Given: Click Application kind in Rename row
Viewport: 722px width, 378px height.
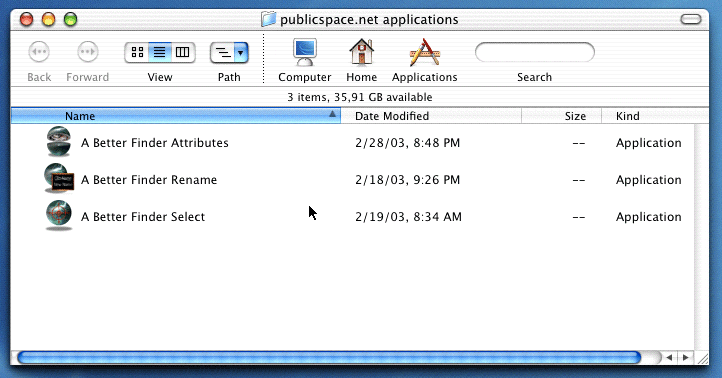Looking at the screenshot, I should 649,180.
